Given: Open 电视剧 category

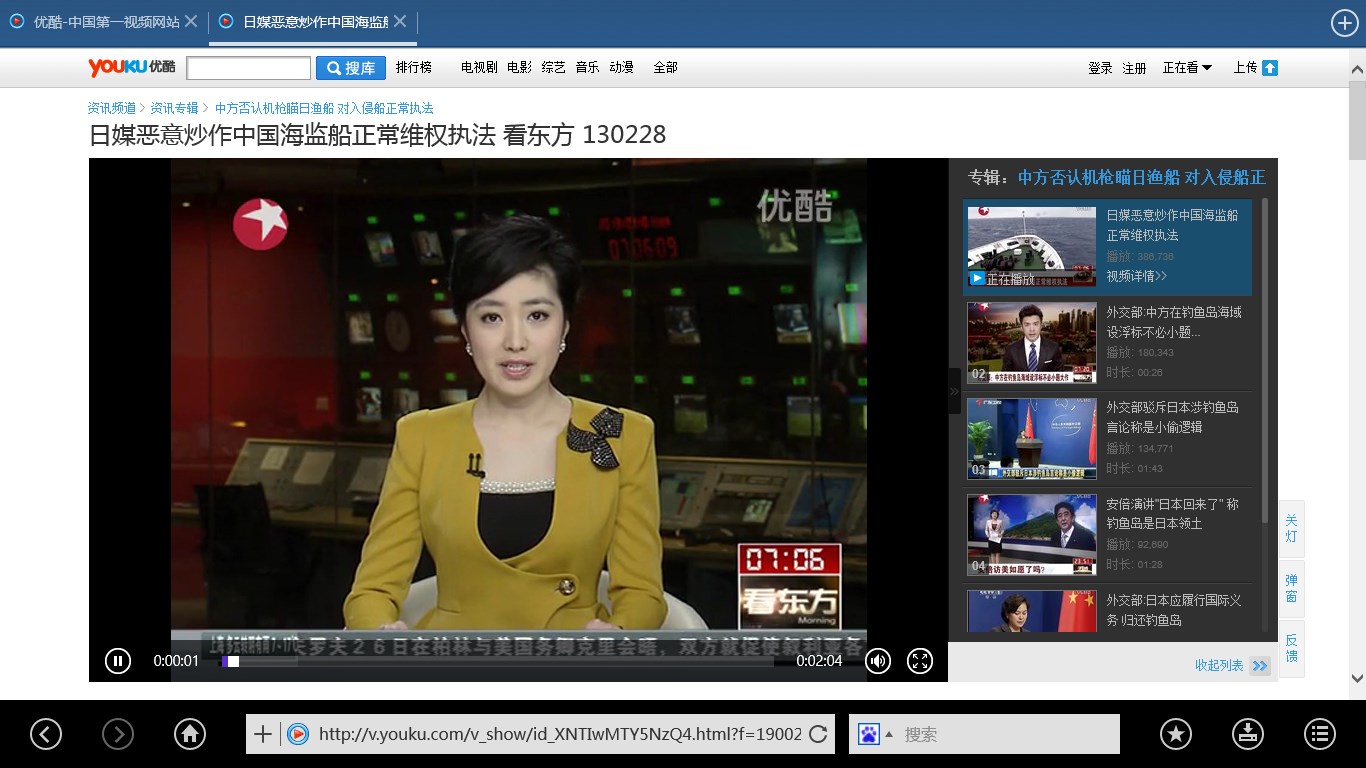Looking at the screenshot, I should pos(479,68).
